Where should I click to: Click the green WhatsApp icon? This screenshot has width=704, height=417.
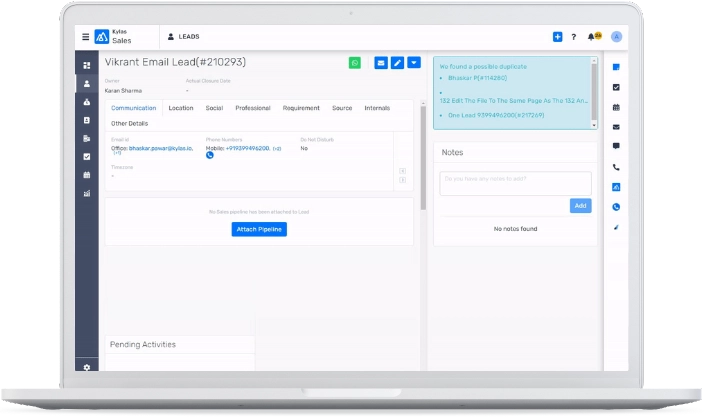pos(355,63)
